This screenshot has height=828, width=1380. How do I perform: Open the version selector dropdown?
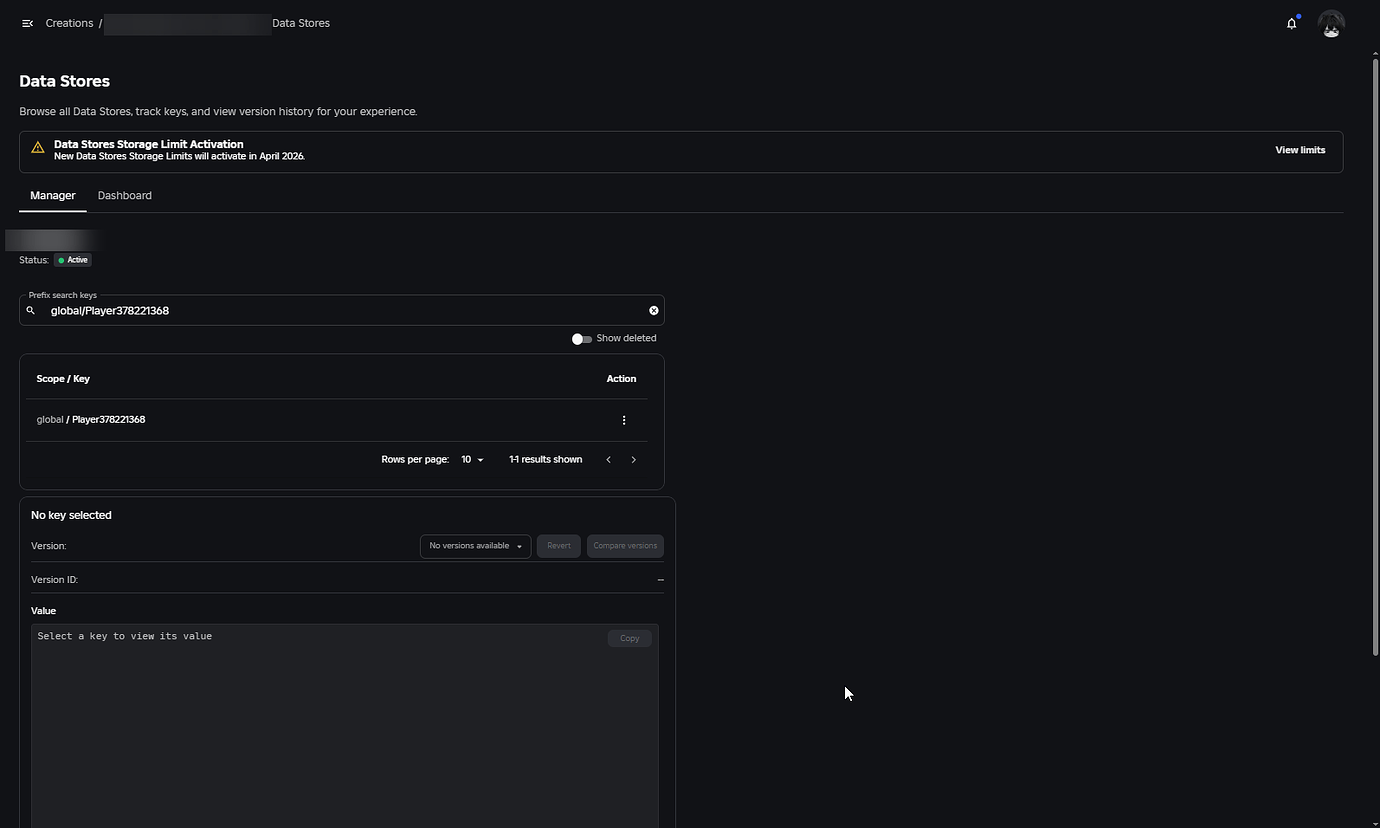coord(474,545)
